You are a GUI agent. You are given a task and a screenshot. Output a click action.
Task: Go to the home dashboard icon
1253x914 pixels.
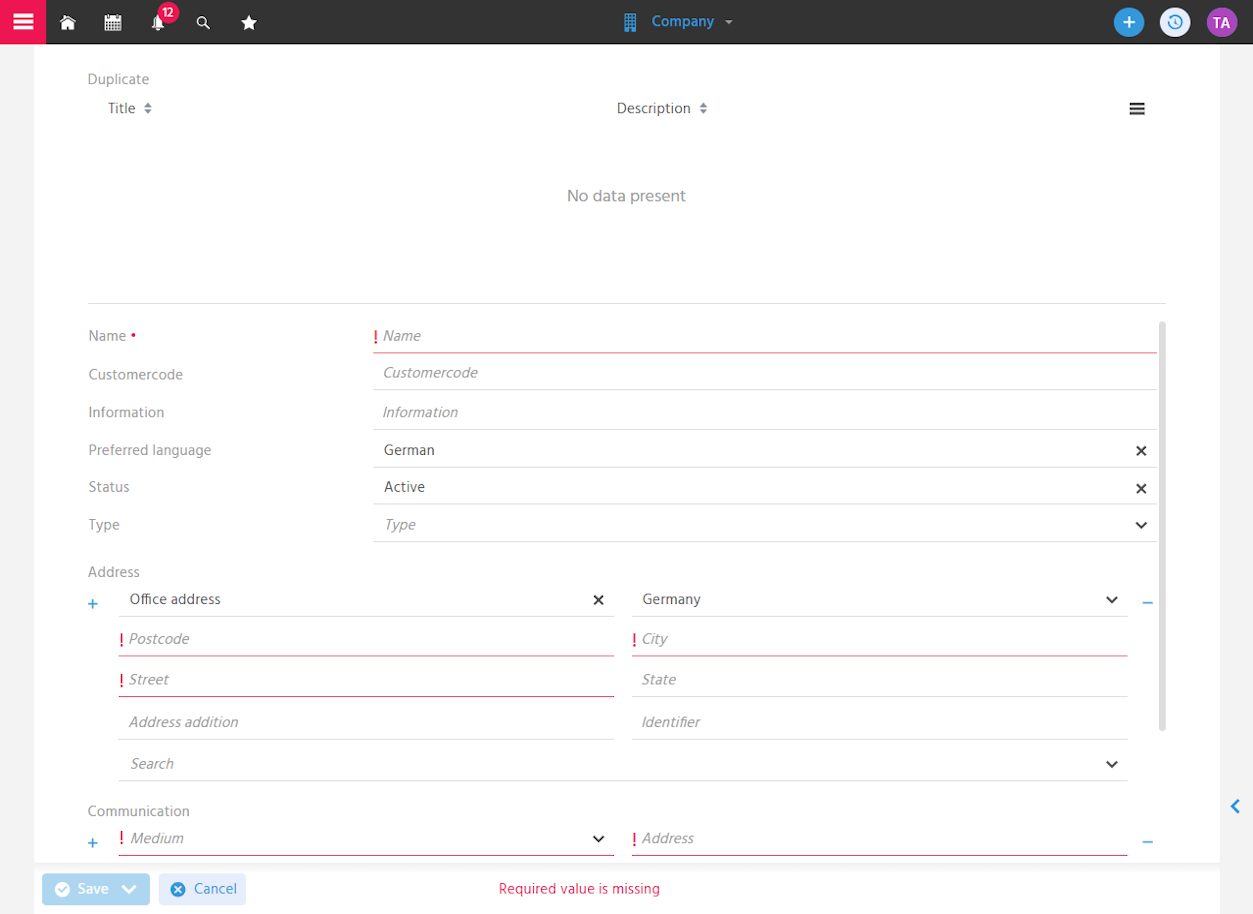(68, 22)
